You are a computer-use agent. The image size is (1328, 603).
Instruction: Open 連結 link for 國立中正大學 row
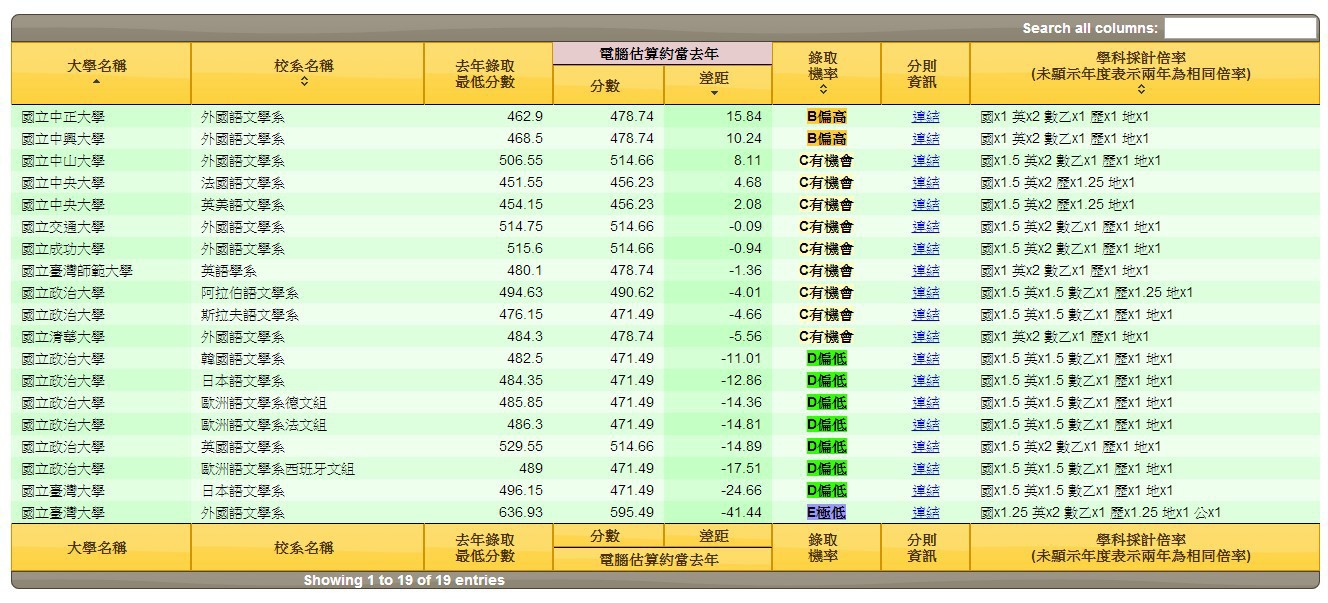coord(925,116)
